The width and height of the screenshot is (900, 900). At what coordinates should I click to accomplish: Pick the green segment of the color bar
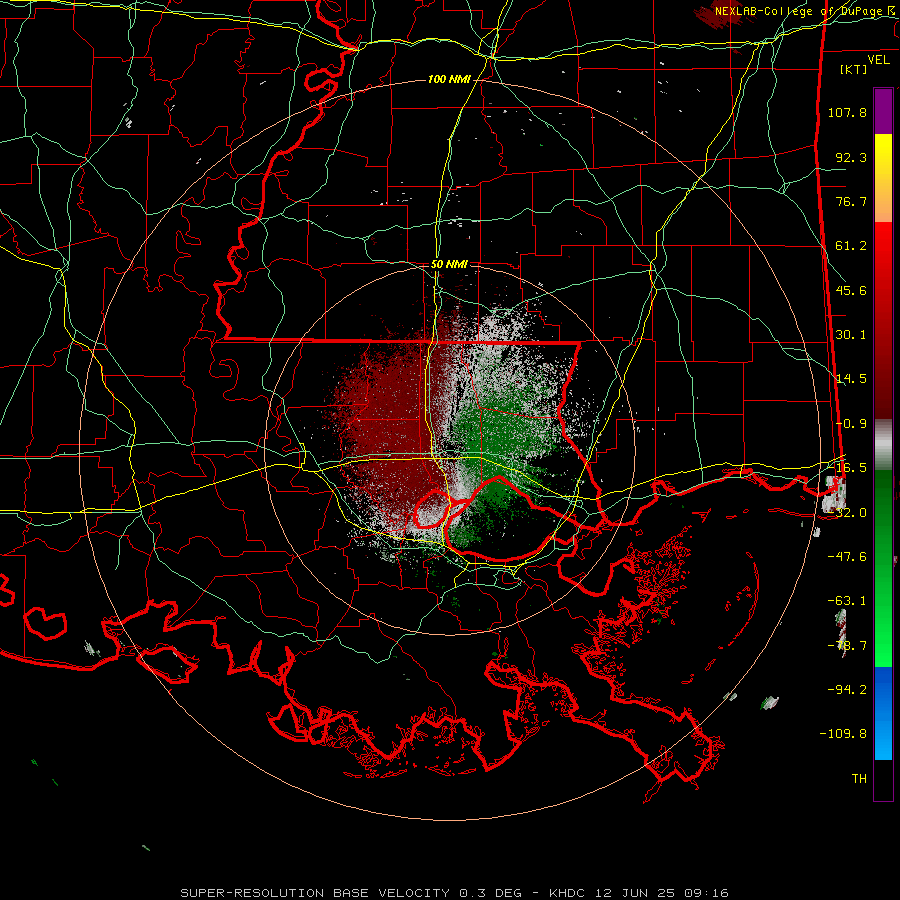883,568
